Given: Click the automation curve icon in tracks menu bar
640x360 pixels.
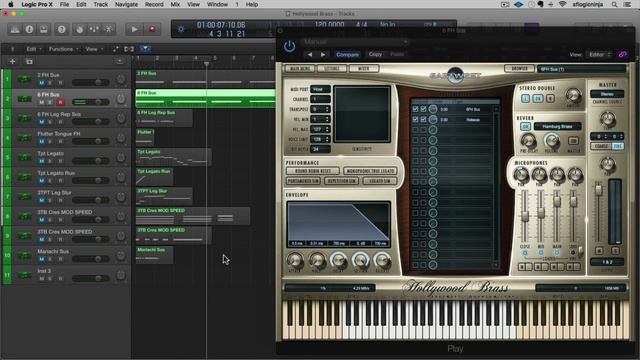Looking at the screenshot, I should click(x=116, y=49).
